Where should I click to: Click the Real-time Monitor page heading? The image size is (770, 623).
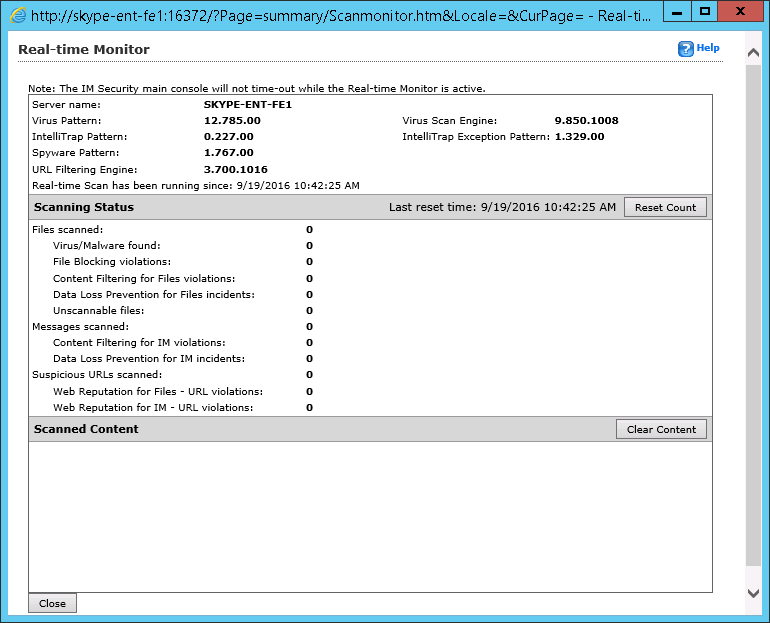[x=84, y=50]
